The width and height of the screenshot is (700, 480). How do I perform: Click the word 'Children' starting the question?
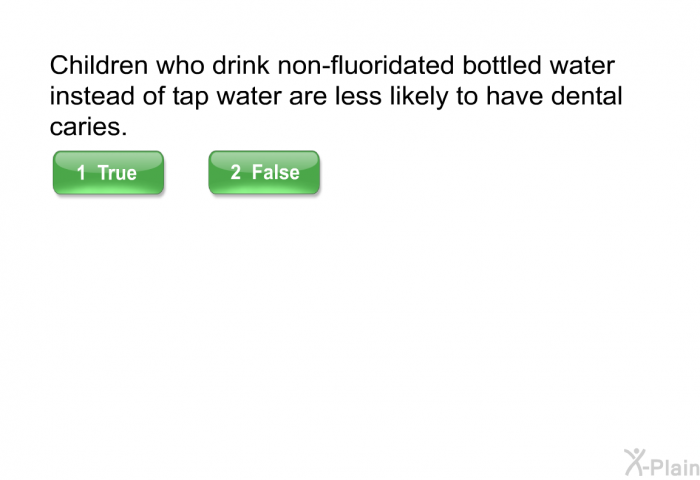(99, 65)
